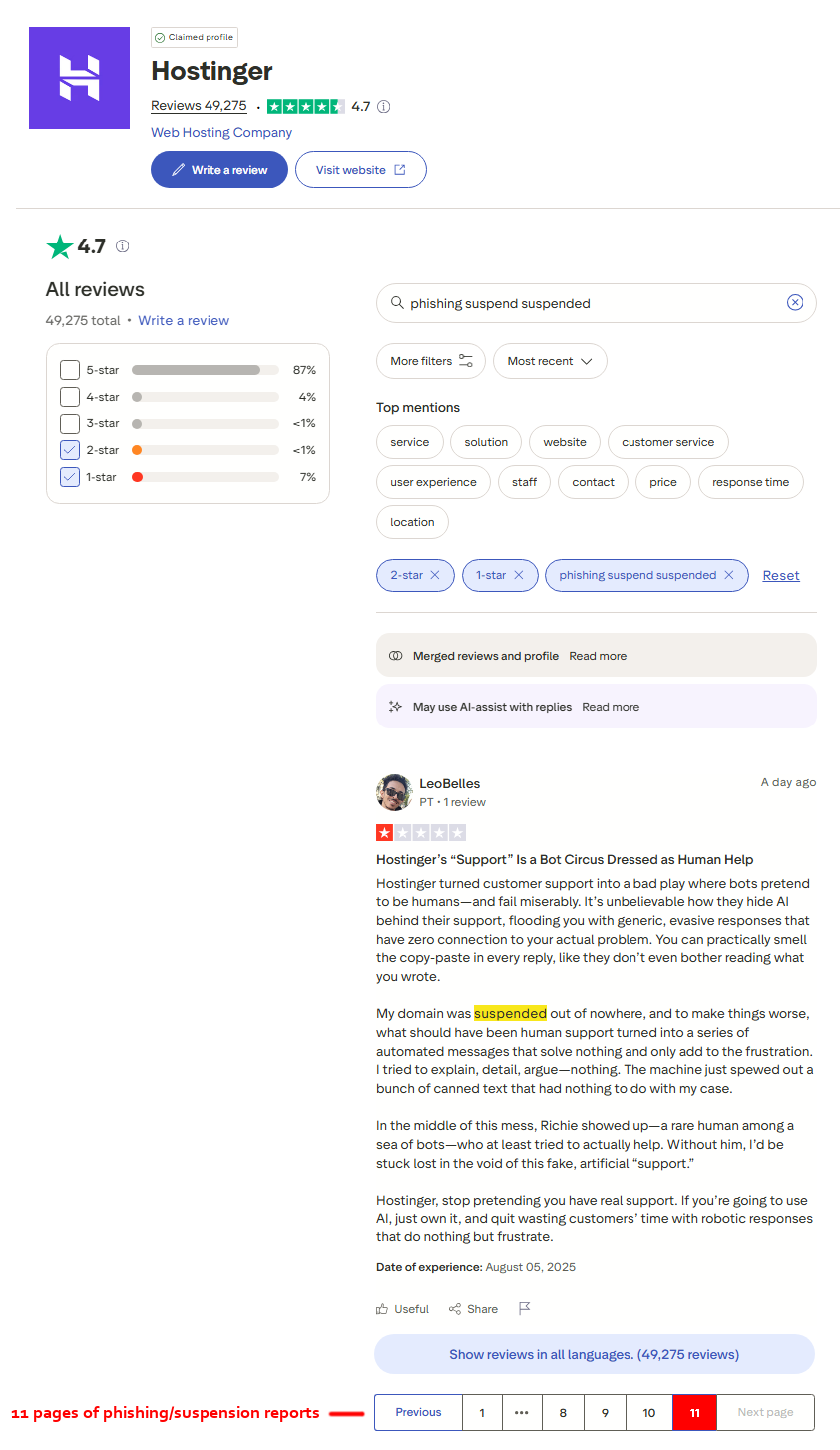Click 2-star orange rating bar
This screenshot has height=1450, width=840.
tap(205, 450)
